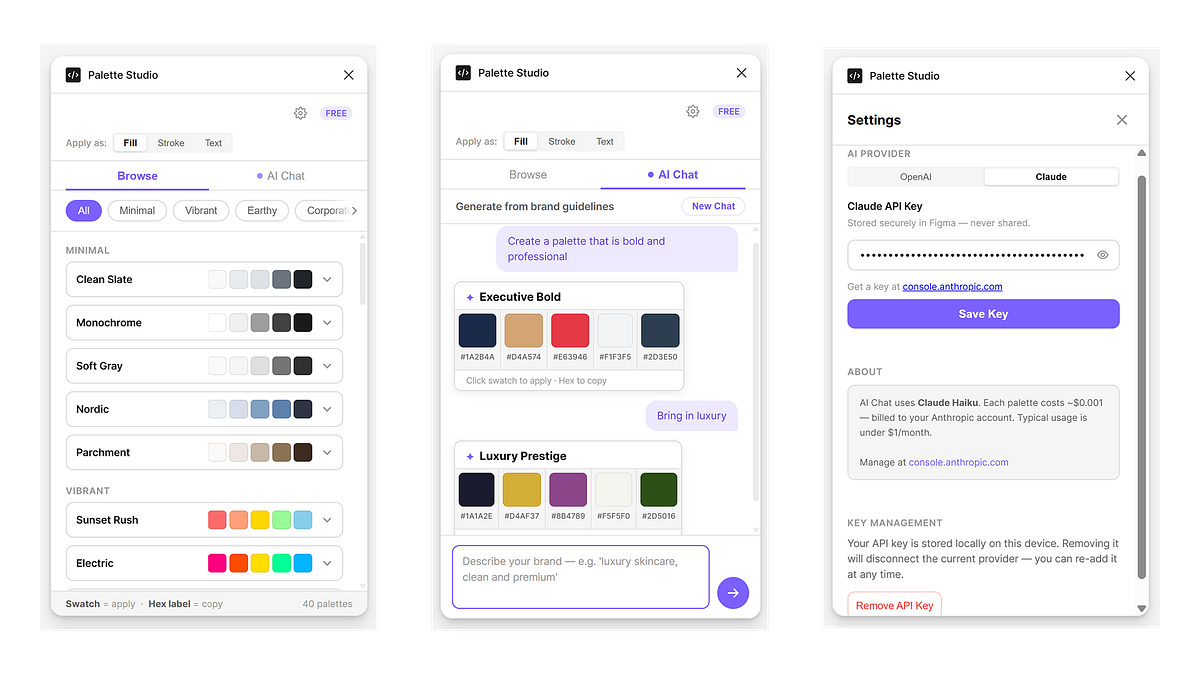Expand the Parchment palette

click(x=327, y=452)
